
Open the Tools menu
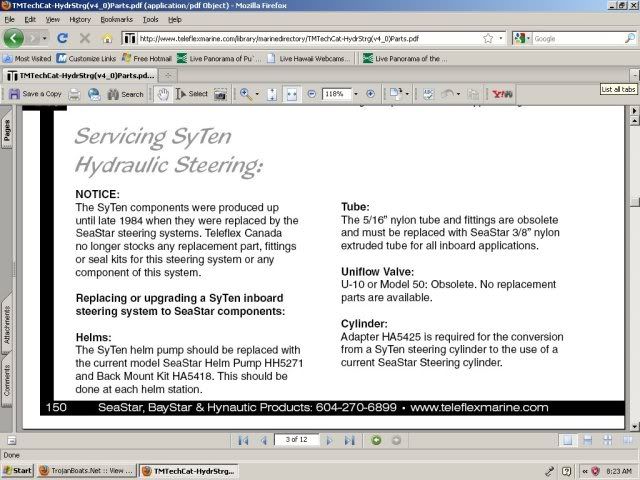(x=150, y=19)
